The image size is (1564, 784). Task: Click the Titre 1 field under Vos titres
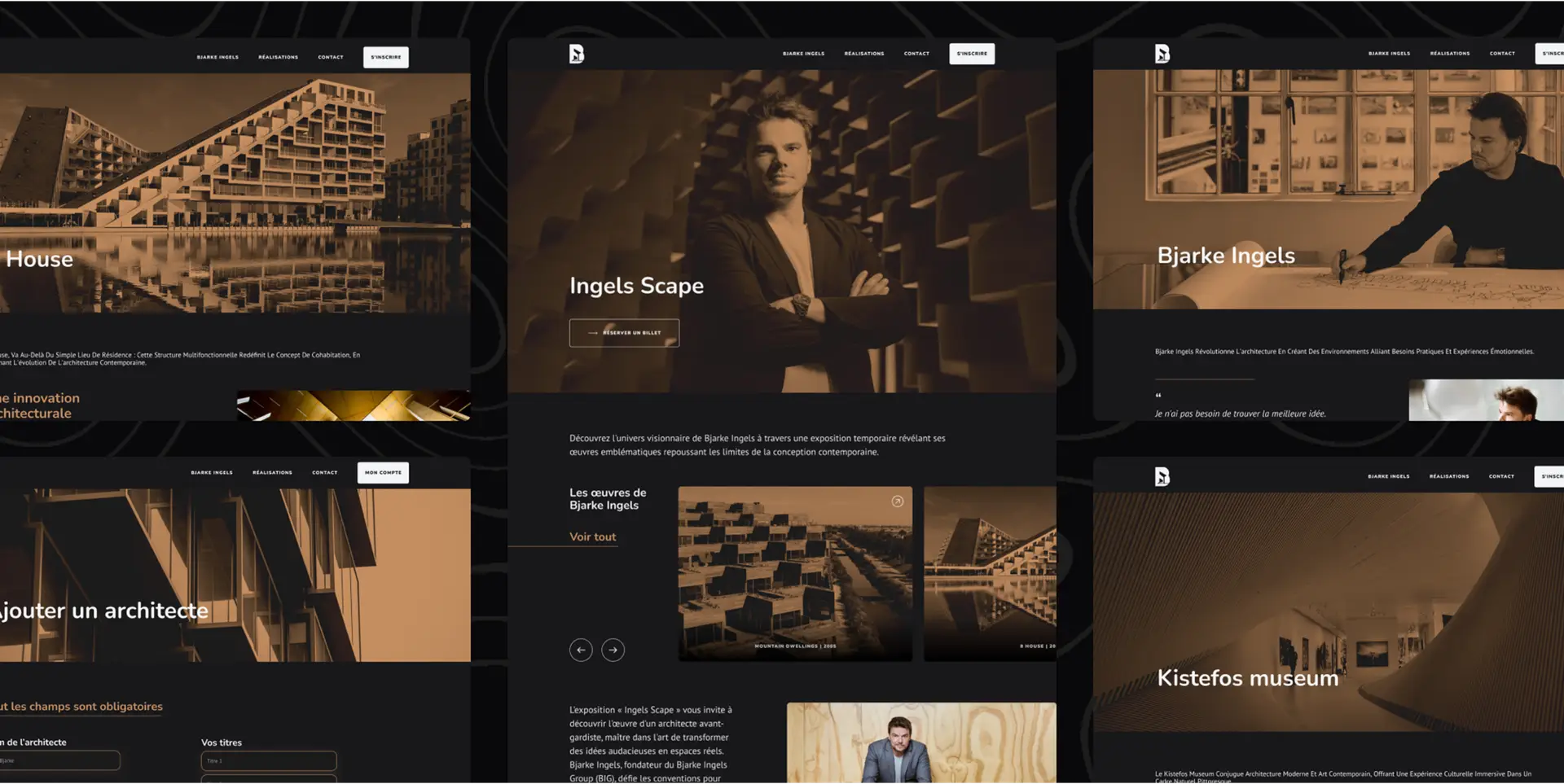268,761
